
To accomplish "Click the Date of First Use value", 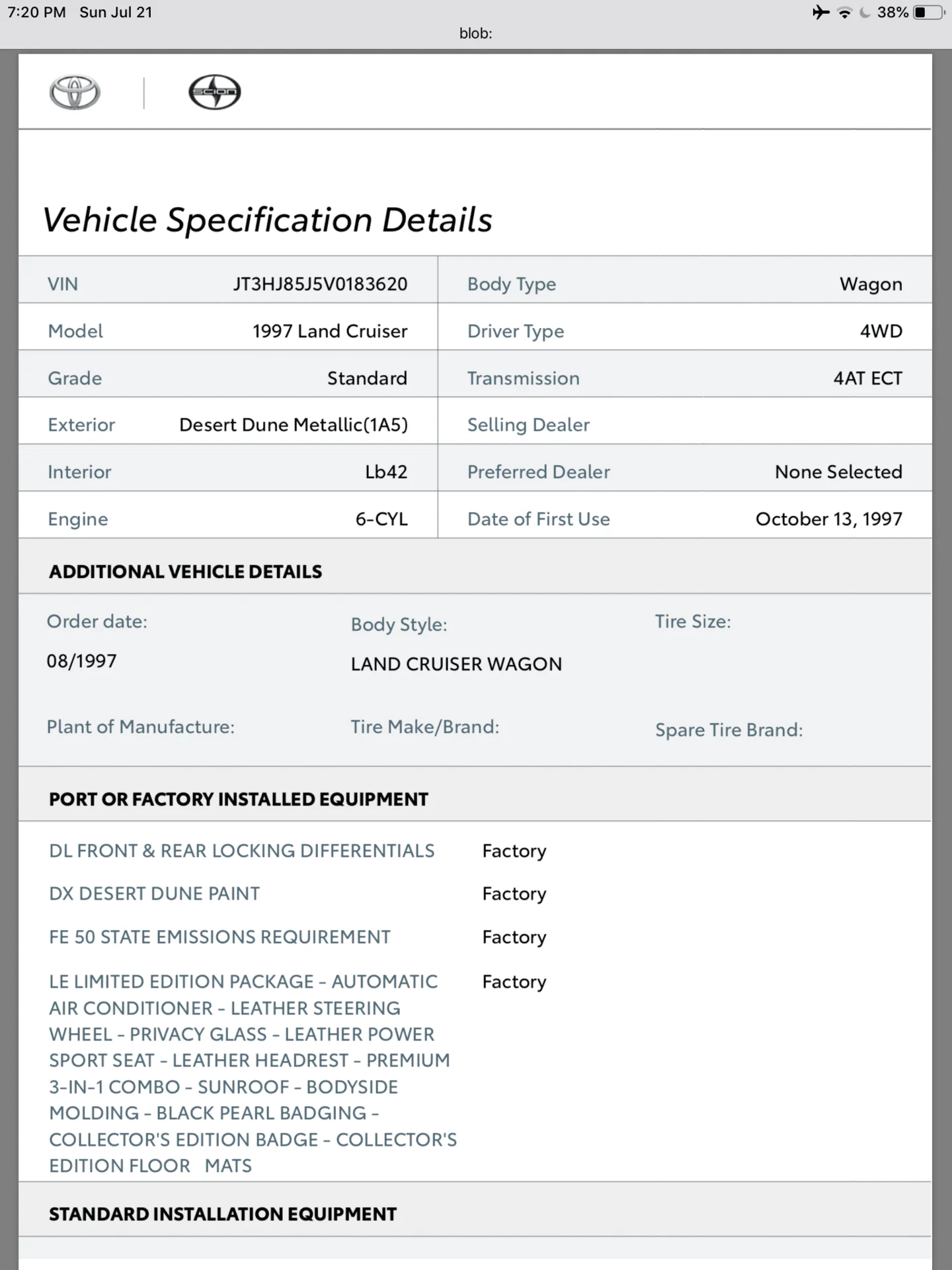I will click(828, 519).
